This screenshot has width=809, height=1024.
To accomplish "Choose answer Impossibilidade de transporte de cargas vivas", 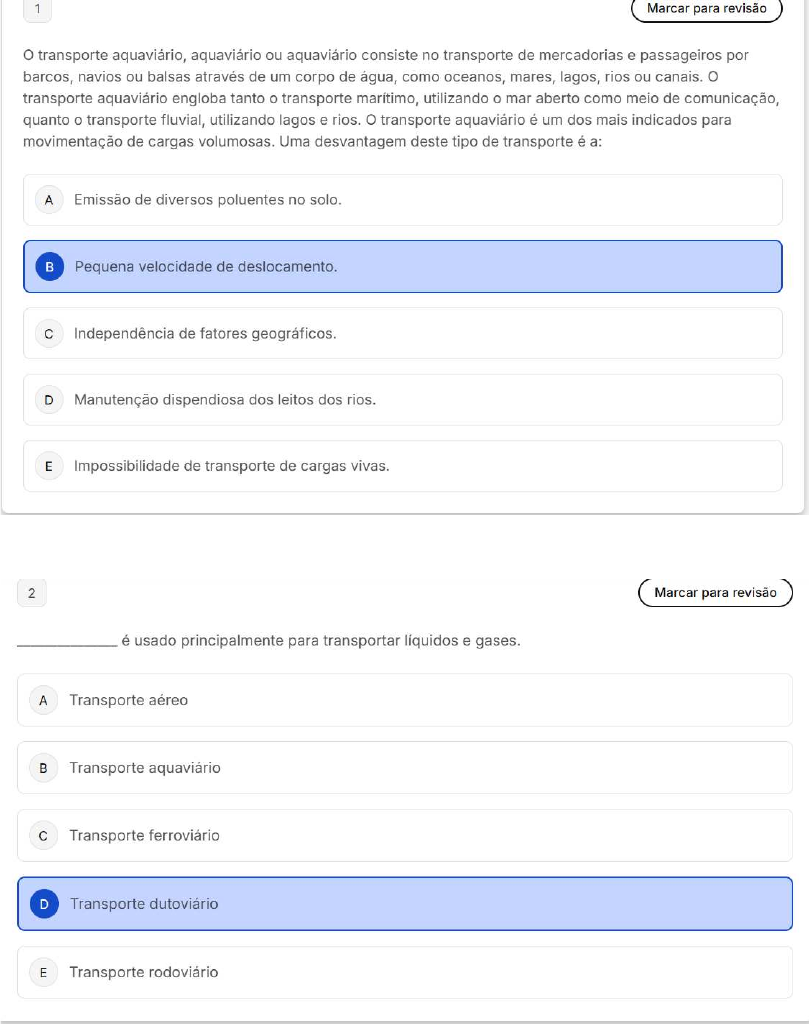I will coord(403,466).
